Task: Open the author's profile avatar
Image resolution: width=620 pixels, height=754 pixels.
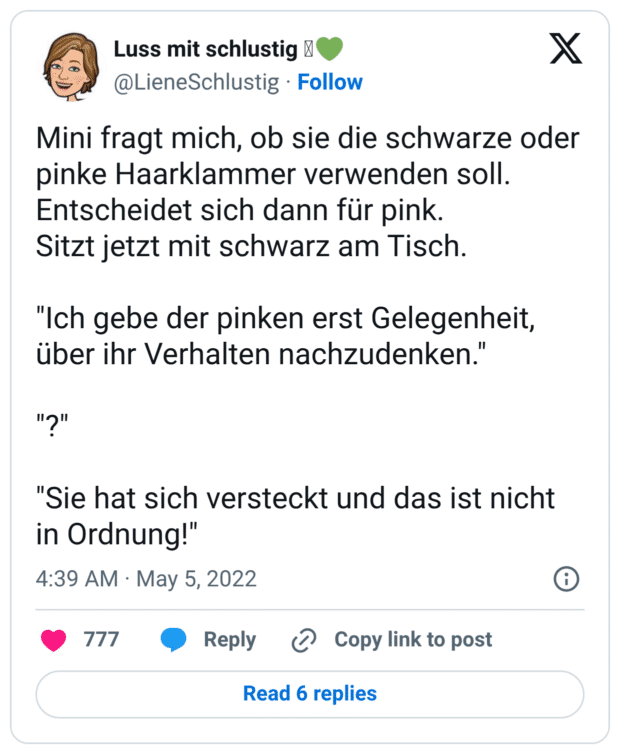Action: click(x=72, y=64)
